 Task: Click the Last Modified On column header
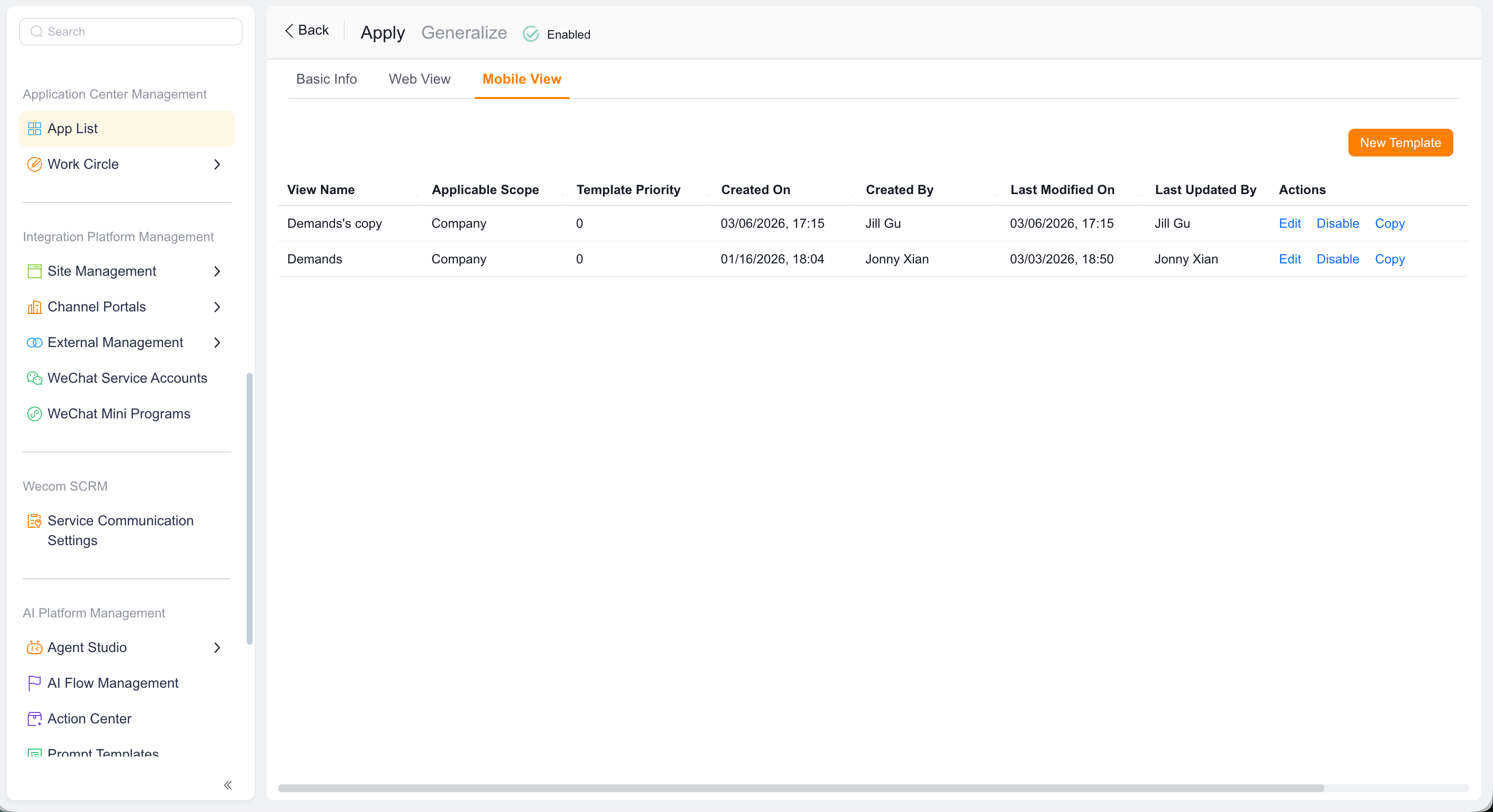click(1062, 190)
